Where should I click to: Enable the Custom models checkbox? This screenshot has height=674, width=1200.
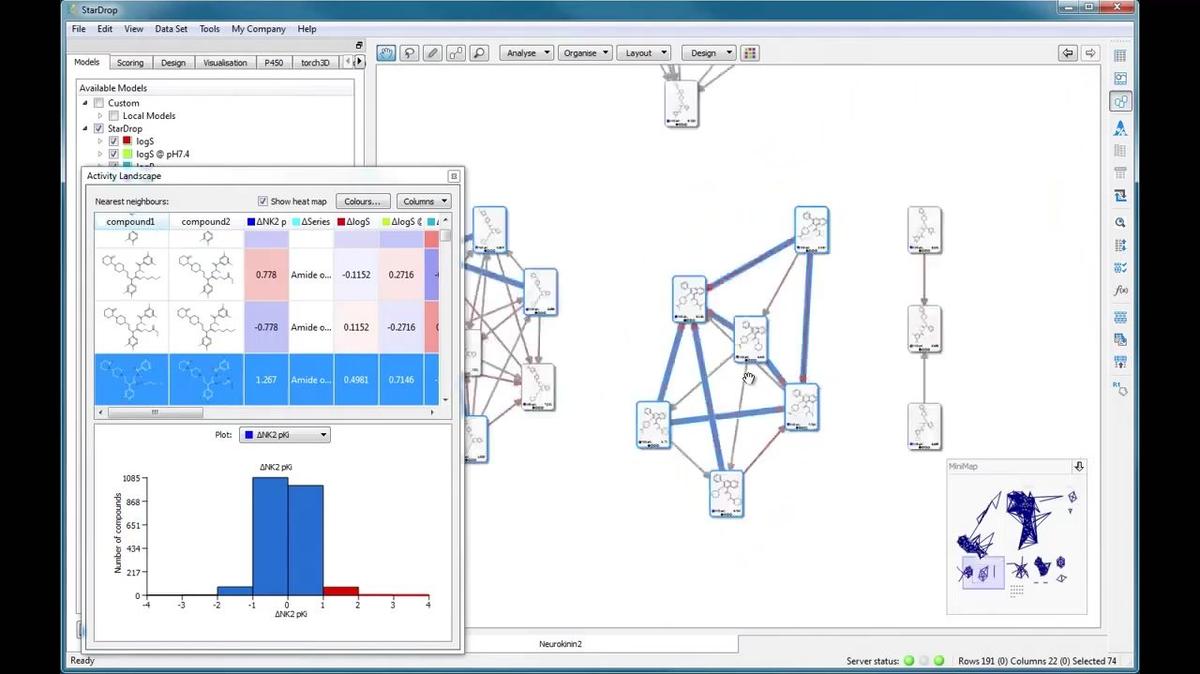pos(99,102)
